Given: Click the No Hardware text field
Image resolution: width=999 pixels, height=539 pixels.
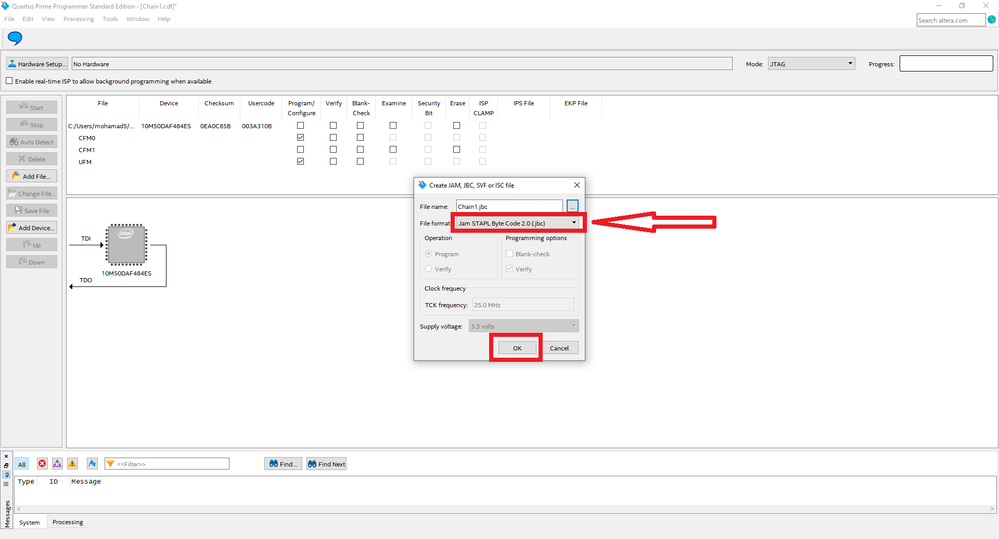Looking at the screenshot, I should point(402,64).
